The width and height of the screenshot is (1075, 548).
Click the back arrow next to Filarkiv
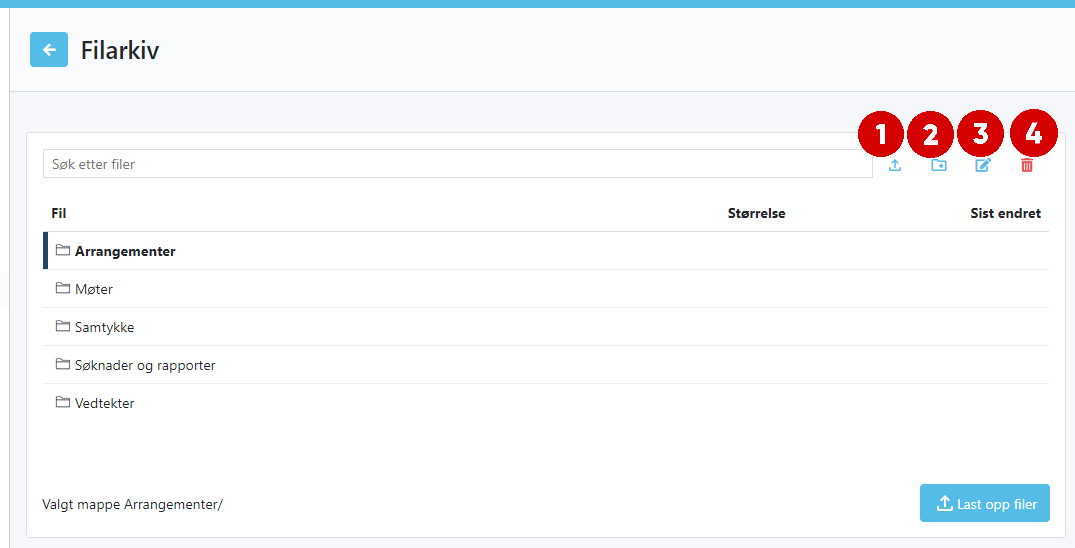click(x=49, y=50)
